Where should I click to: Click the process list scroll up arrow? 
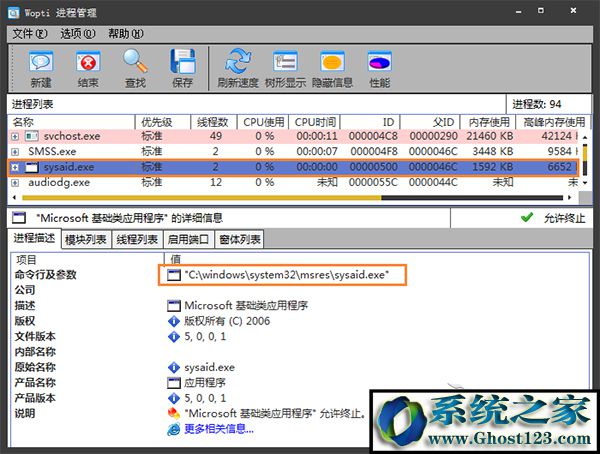(585, 137)
